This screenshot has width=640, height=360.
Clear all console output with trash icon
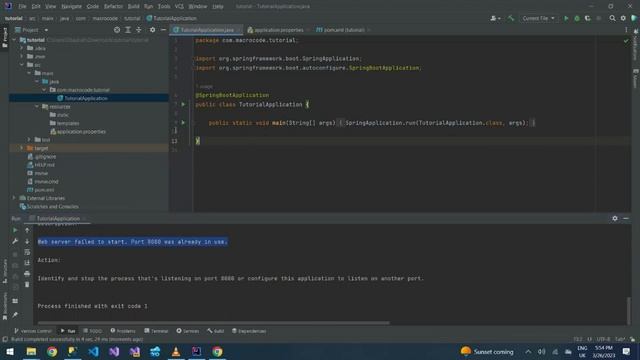click(27, 284)
